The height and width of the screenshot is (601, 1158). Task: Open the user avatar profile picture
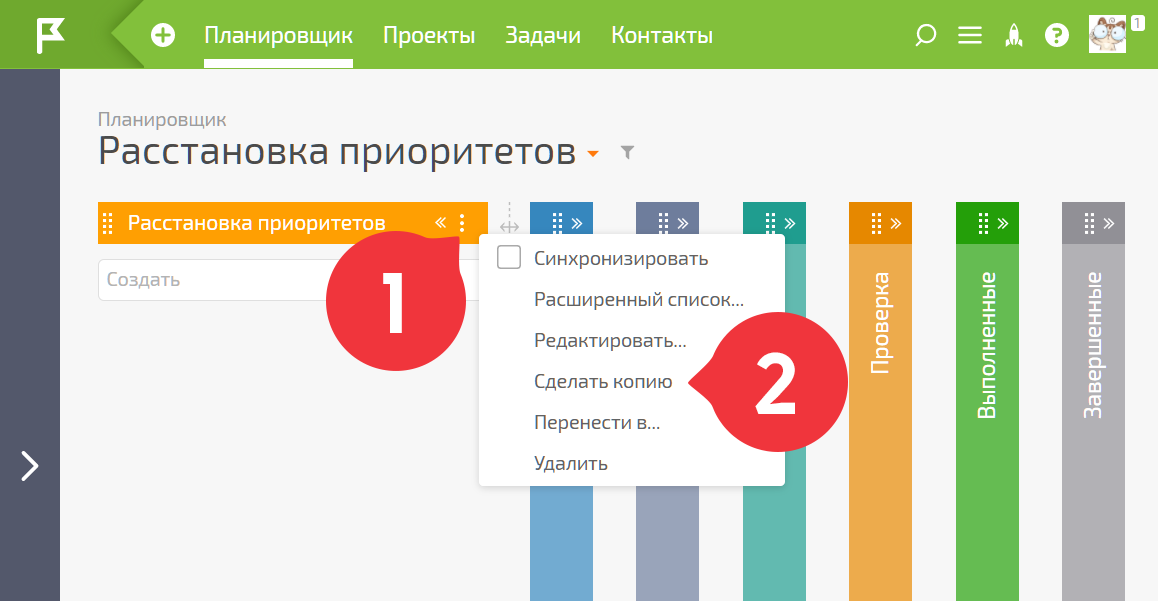(x=1107, y=34)
